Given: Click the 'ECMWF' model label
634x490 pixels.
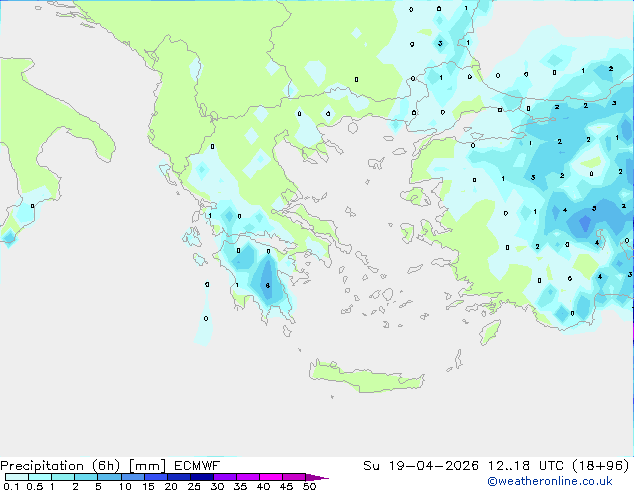Looking at the screenshot, I should (x=197, y=466).
